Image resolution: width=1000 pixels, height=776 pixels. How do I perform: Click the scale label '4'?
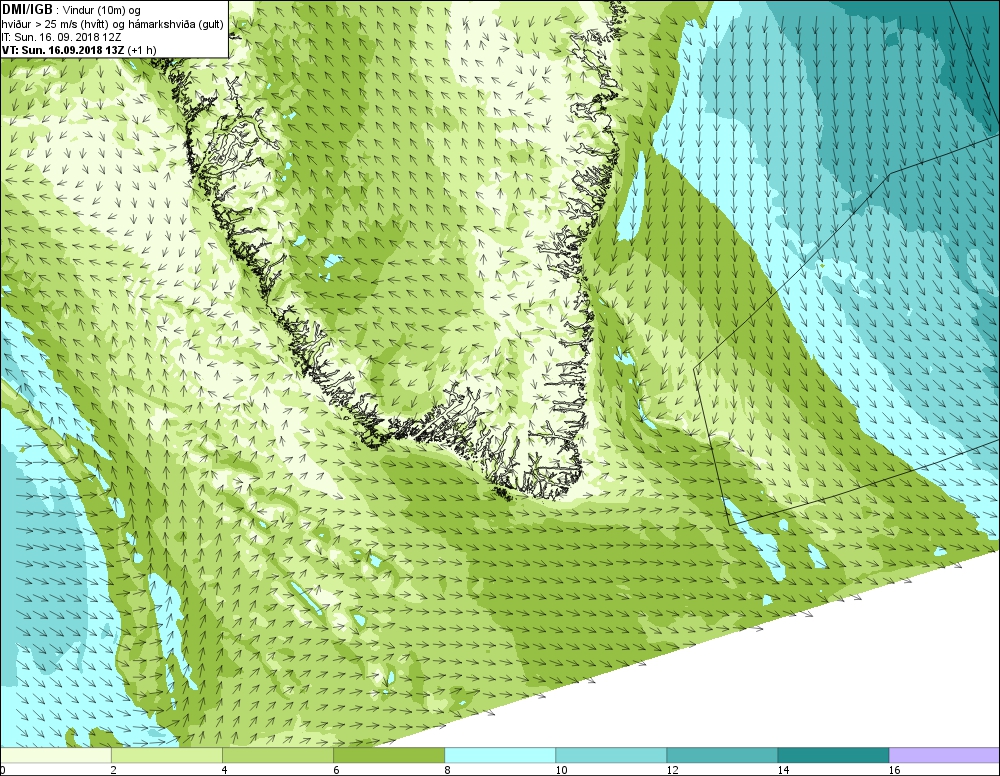[x=224, y=770]
